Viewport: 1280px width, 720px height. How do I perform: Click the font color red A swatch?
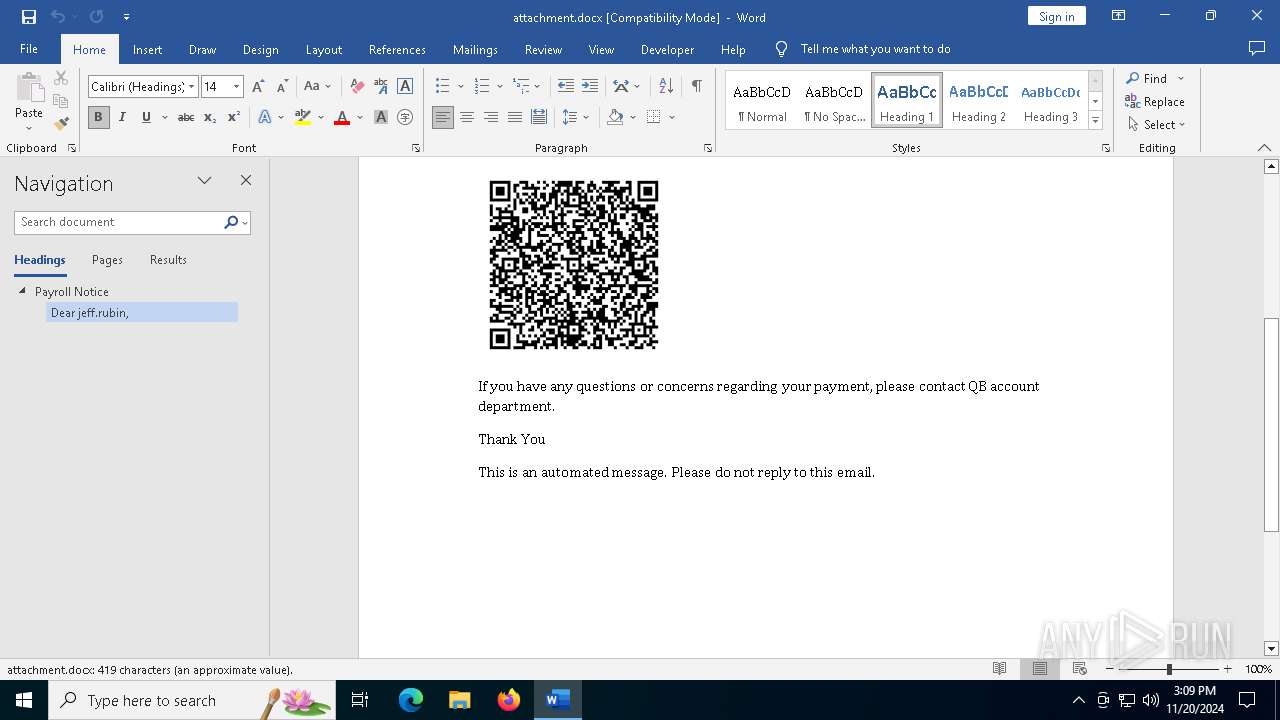(x=342, y=117)
